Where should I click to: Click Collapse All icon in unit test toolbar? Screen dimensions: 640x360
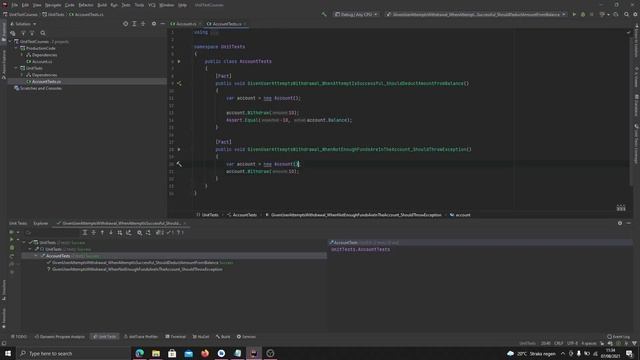point(93,233)
